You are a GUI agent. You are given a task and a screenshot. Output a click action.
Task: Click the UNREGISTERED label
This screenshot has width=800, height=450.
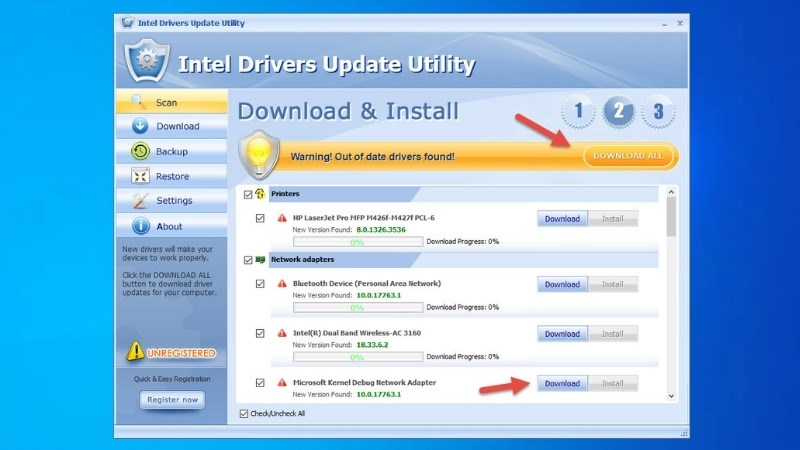coord(181,353)
